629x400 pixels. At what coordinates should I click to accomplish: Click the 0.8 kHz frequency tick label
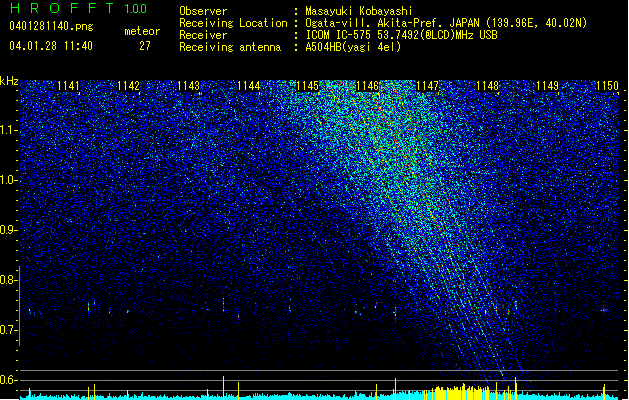pos(9,280)
